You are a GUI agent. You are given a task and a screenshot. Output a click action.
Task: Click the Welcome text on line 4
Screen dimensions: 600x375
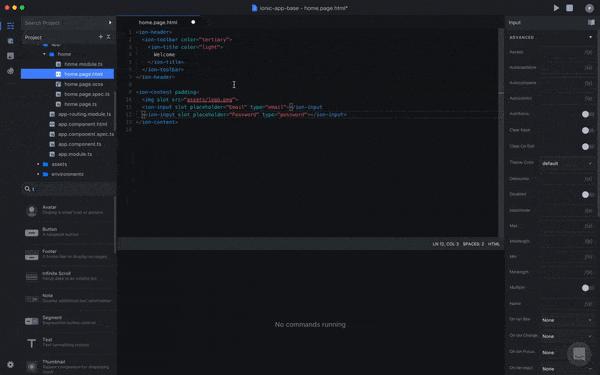click(164, 54)
